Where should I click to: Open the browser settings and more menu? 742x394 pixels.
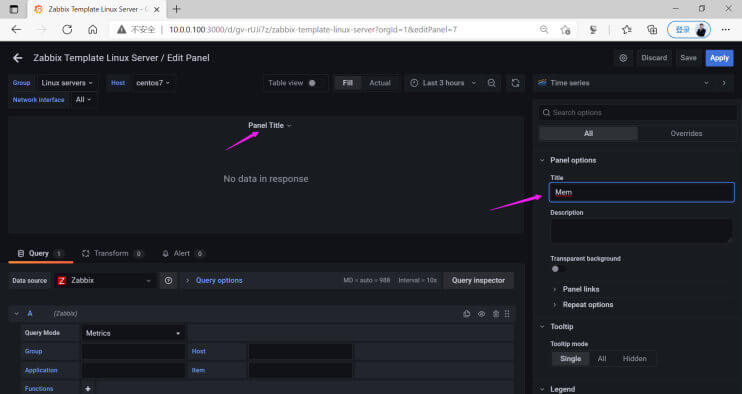(x=725, y=29)
